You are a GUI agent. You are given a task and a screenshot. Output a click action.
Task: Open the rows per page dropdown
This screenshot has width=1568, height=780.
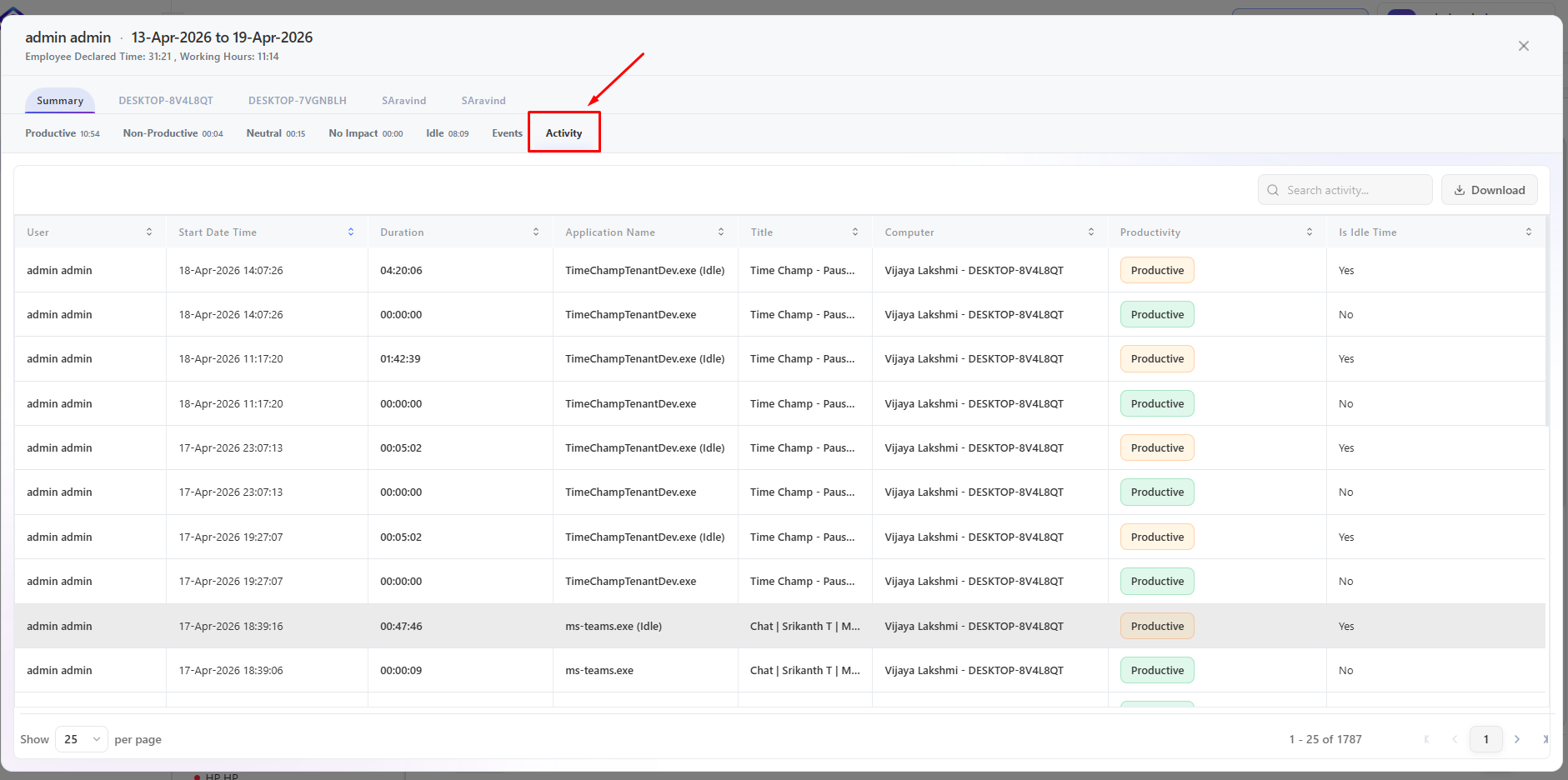coord(82,739)
